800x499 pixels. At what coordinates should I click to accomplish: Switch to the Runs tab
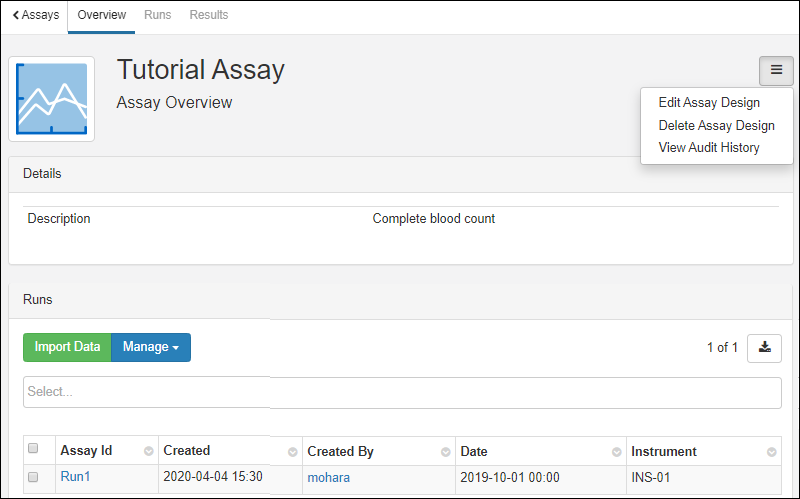click(x=157, y=15)
